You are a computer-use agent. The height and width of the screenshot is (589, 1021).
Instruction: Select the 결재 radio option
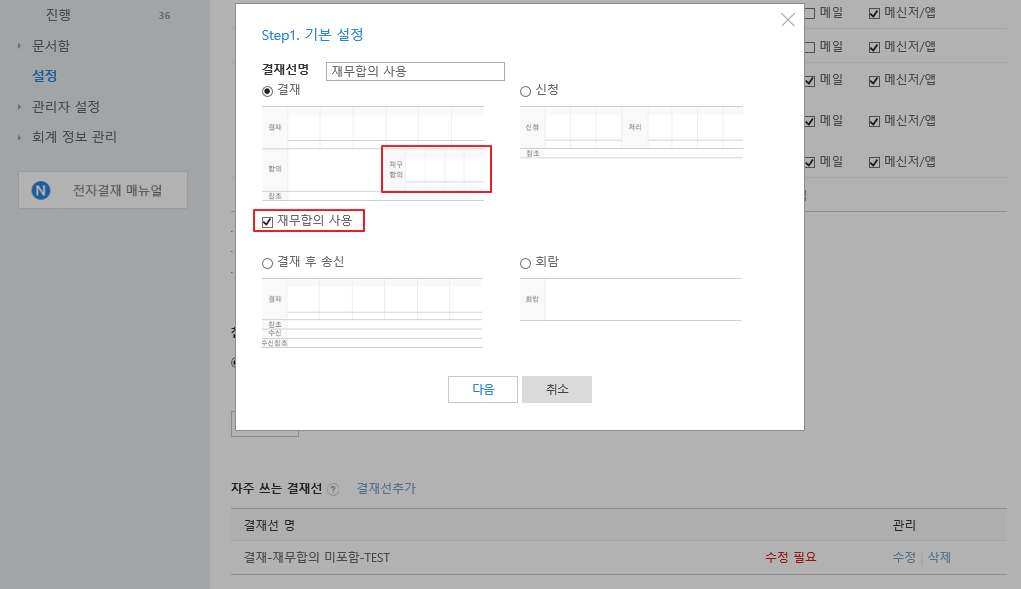click(x=267, y=91)
